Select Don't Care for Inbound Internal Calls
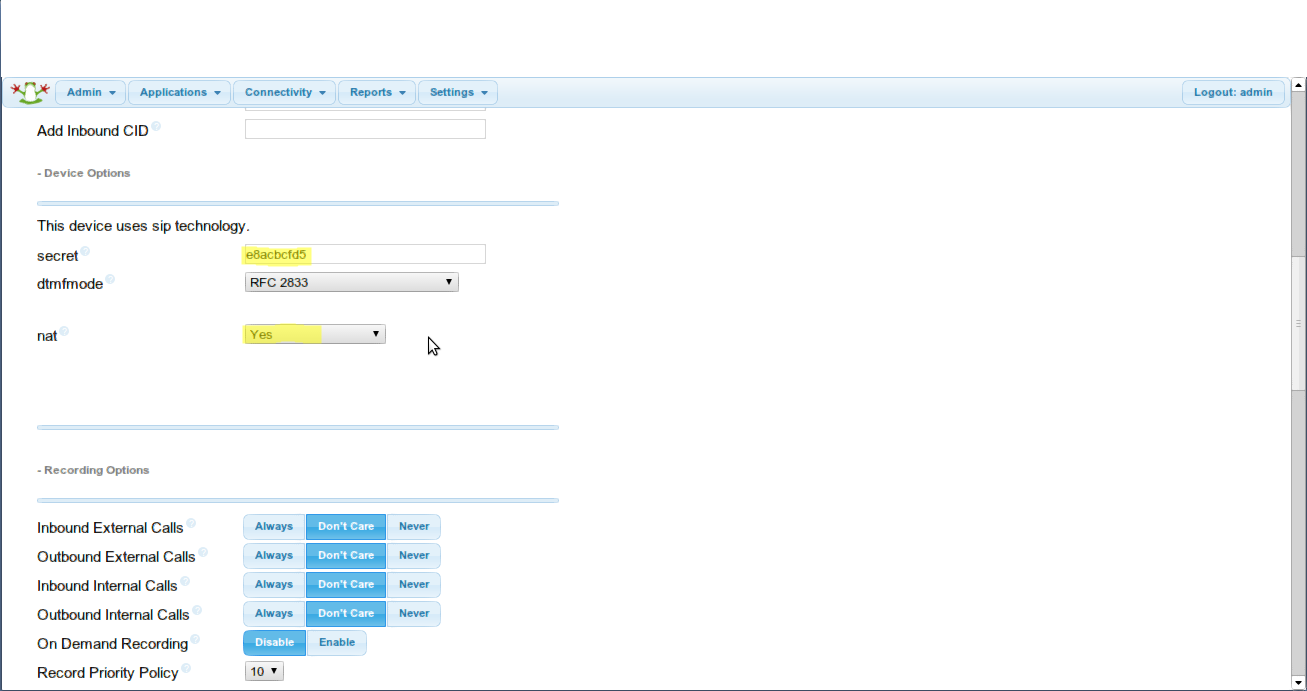Screen dimensions: 1307x691 click(x=345, y=584)
